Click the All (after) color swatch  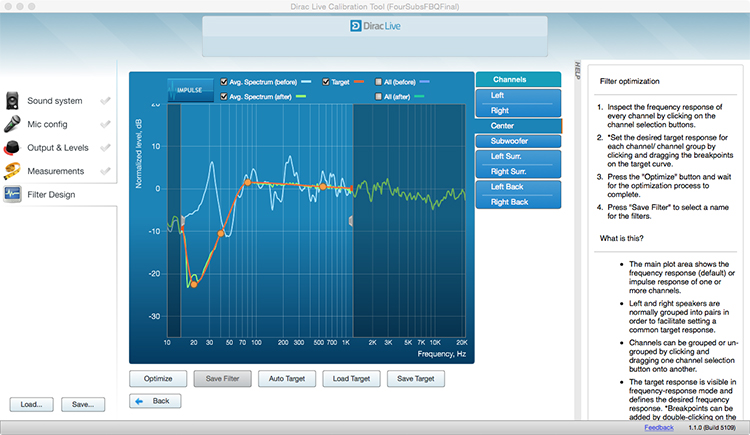click(x=419, y=96)
